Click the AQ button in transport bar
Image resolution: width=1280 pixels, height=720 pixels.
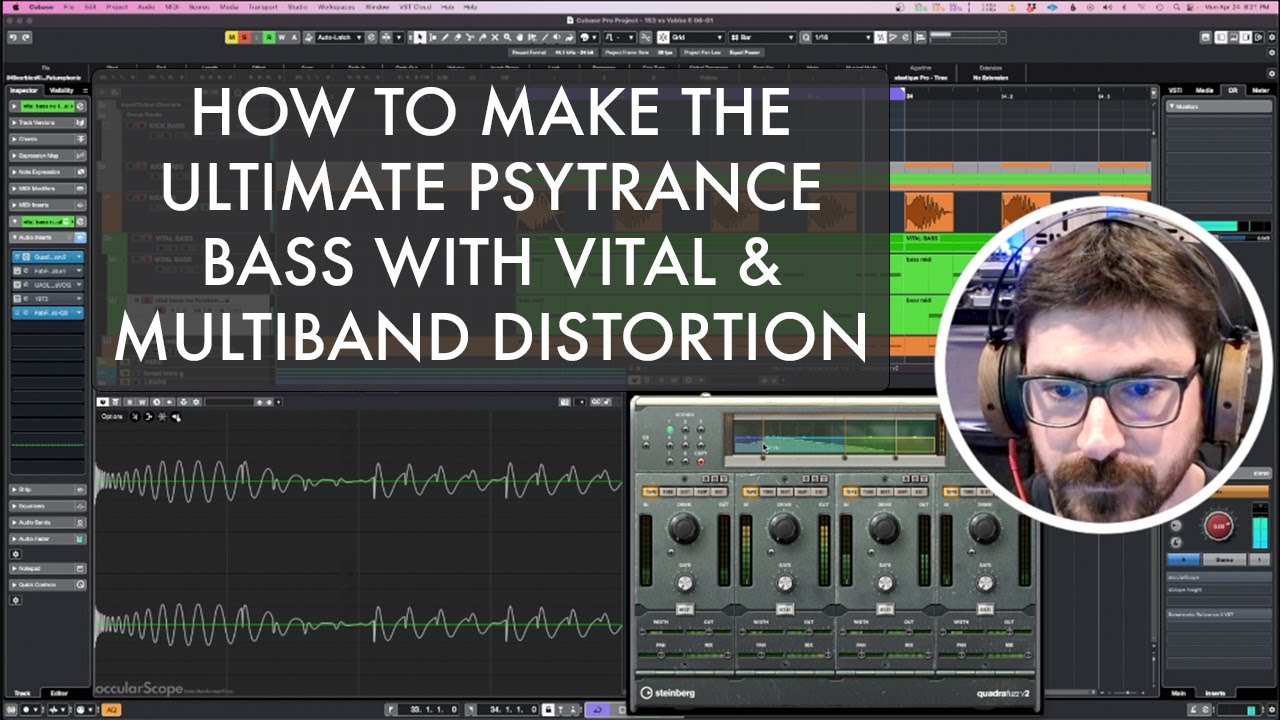[112, 709]
